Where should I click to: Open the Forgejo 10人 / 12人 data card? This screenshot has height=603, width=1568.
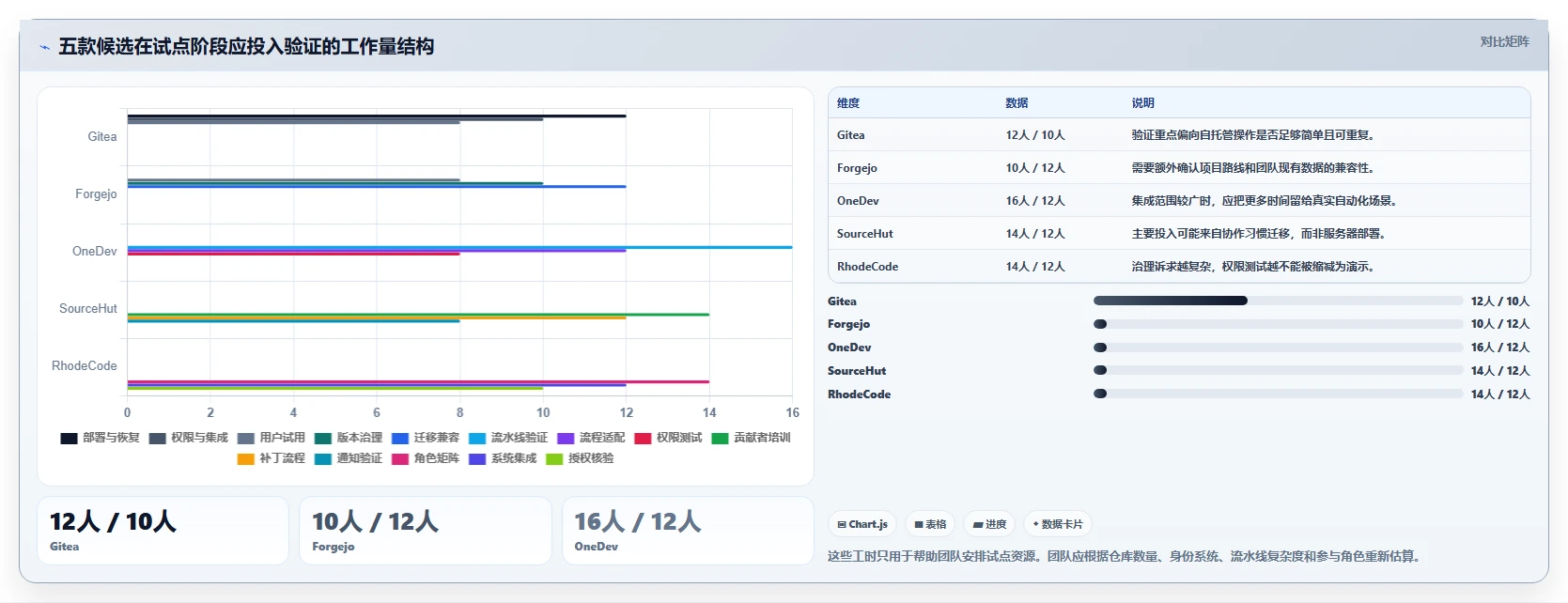[x=425, y=531]
